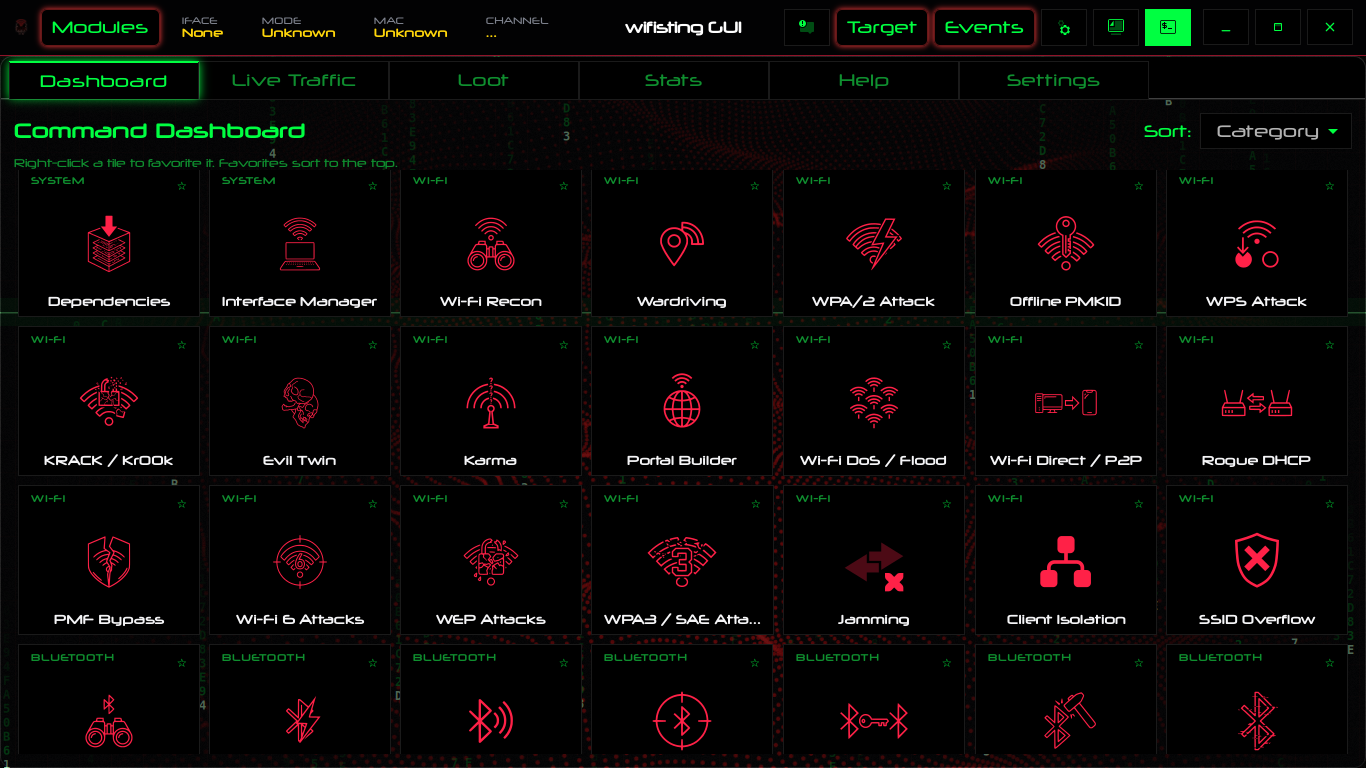Click the skull logo beside Modules
1366x768 pixels.
[21, 28]
